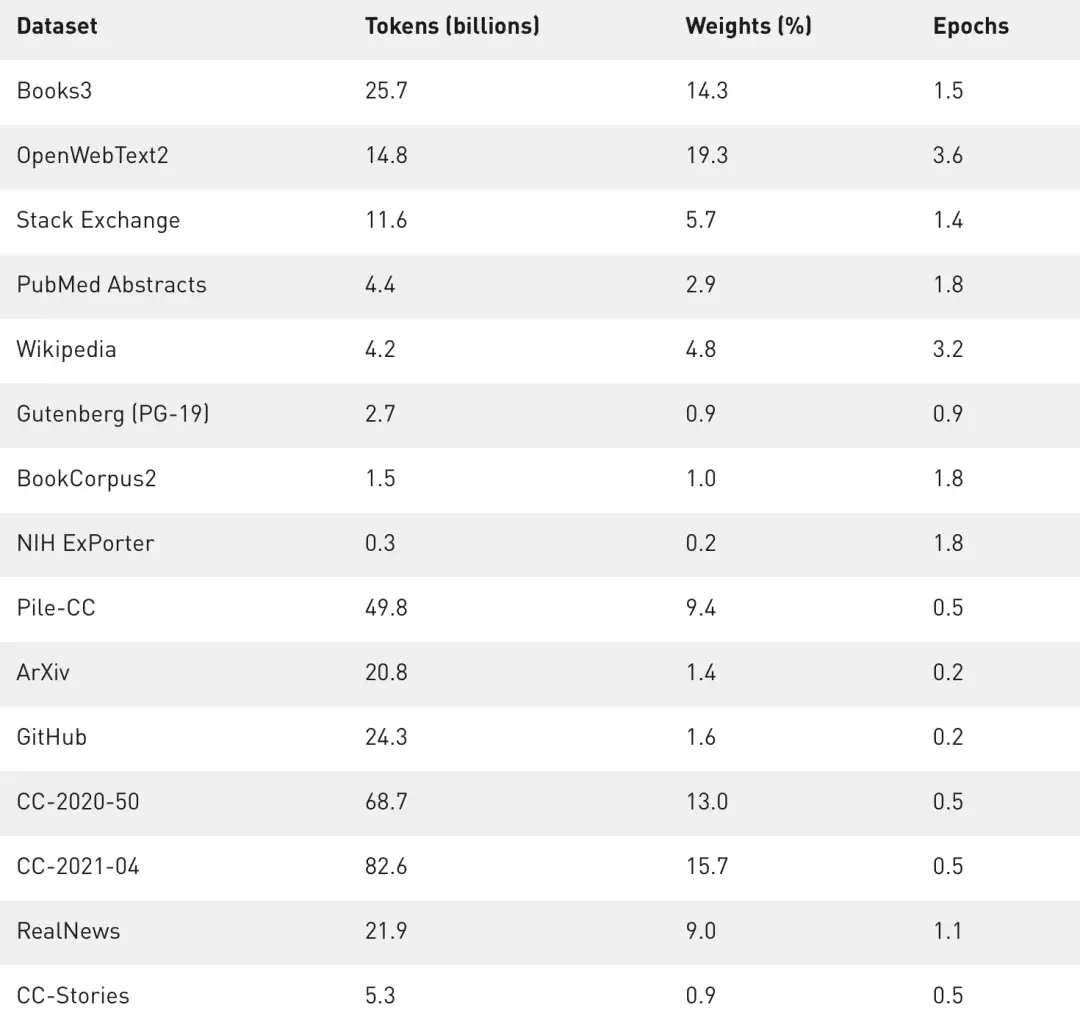Click the Epochs column header
1080x1021 pixels.
[x=970, y=26]
